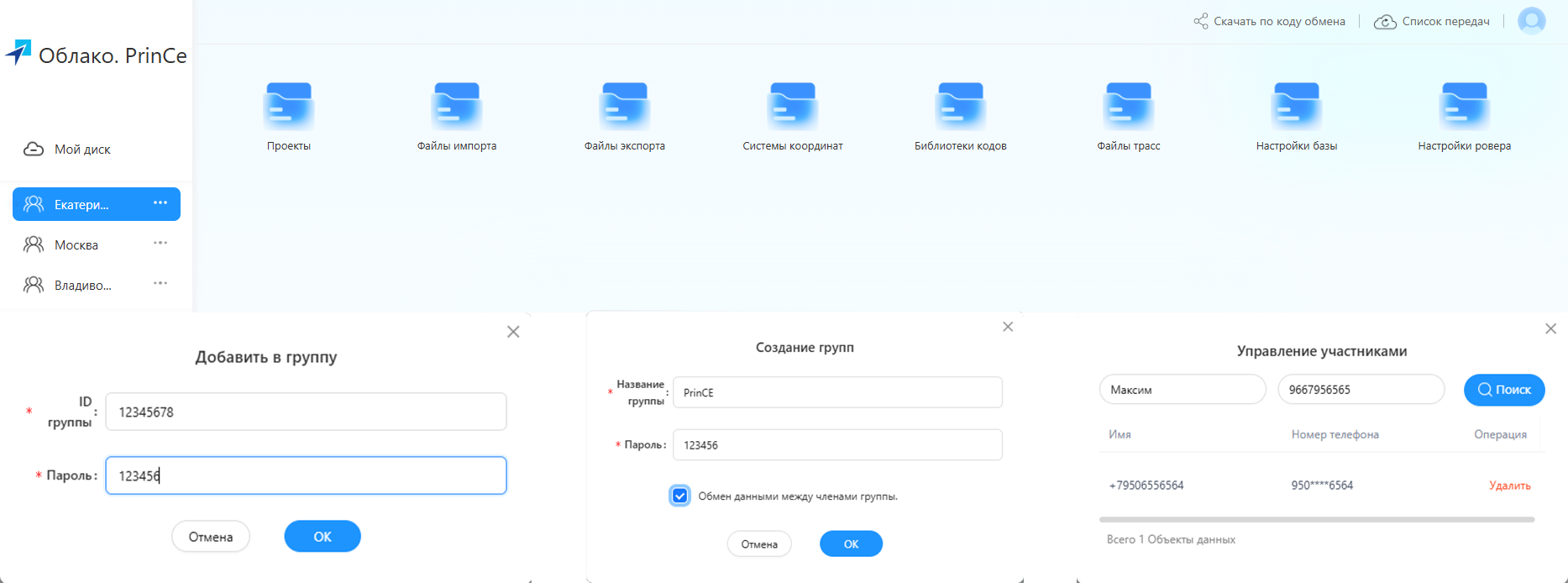Image resolution: width=1568 pixels, height=583 pixels.
Task: Open the three-dot menu for Владиво... group
Action: click(160, 283)
